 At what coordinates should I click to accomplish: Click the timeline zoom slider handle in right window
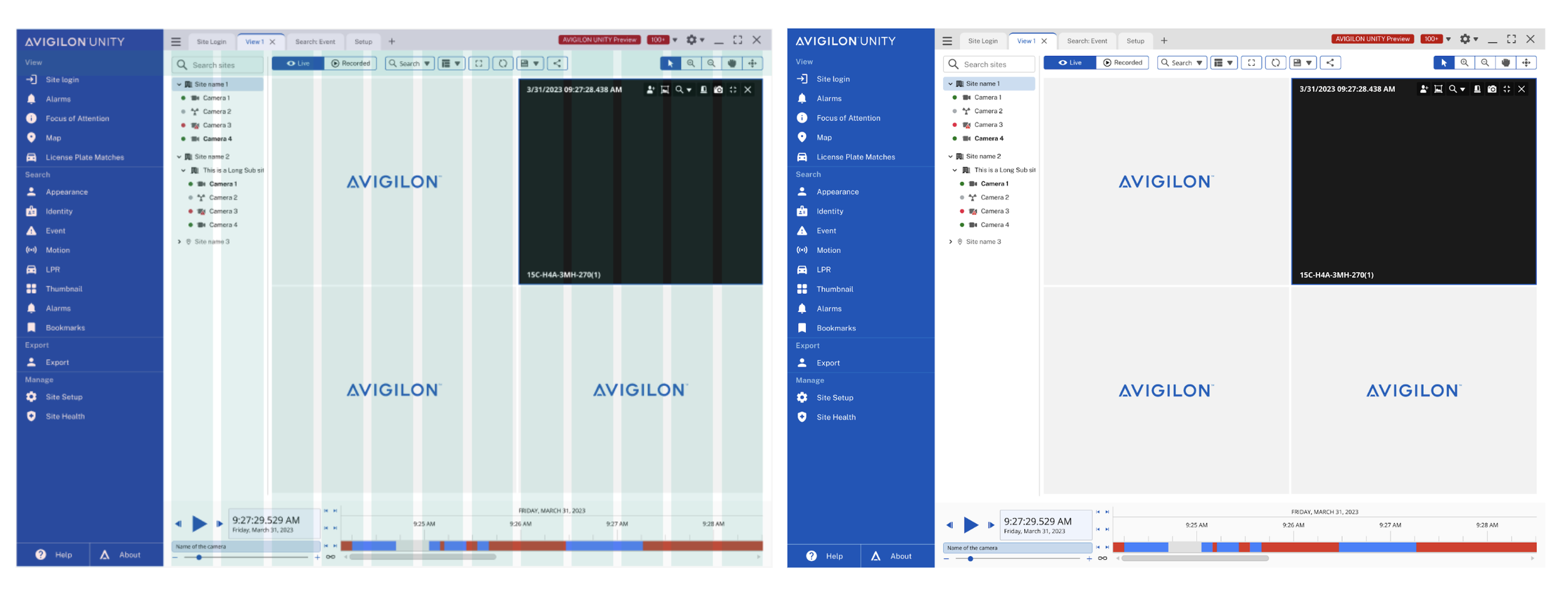(x=970, y=559)
